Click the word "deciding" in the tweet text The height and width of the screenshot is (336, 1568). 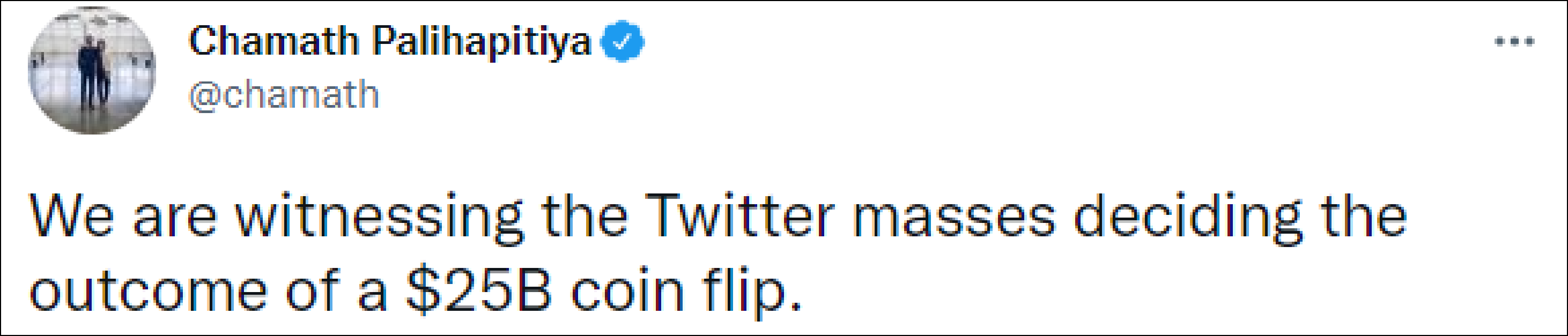1187,216
